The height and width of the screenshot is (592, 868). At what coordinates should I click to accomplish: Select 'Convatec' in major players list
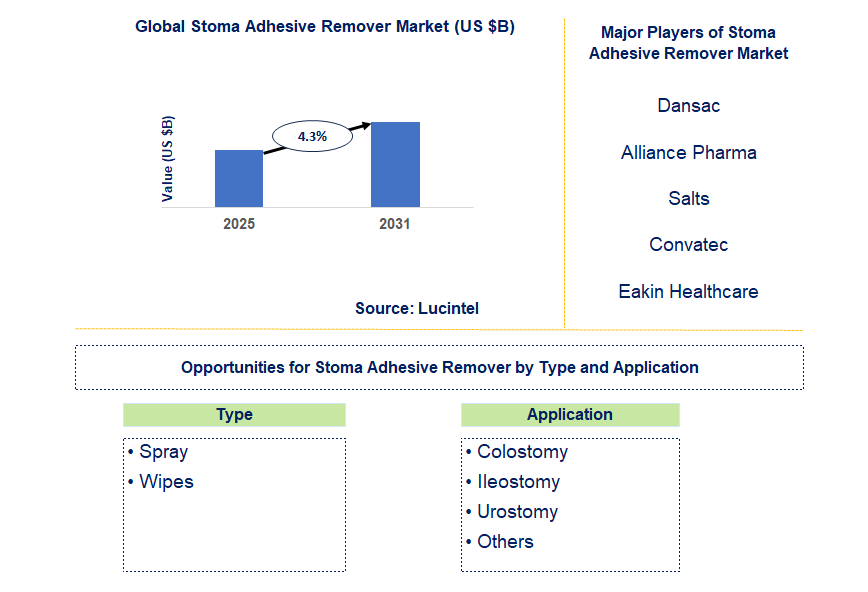pyautogui.click(x=689, y=244)
